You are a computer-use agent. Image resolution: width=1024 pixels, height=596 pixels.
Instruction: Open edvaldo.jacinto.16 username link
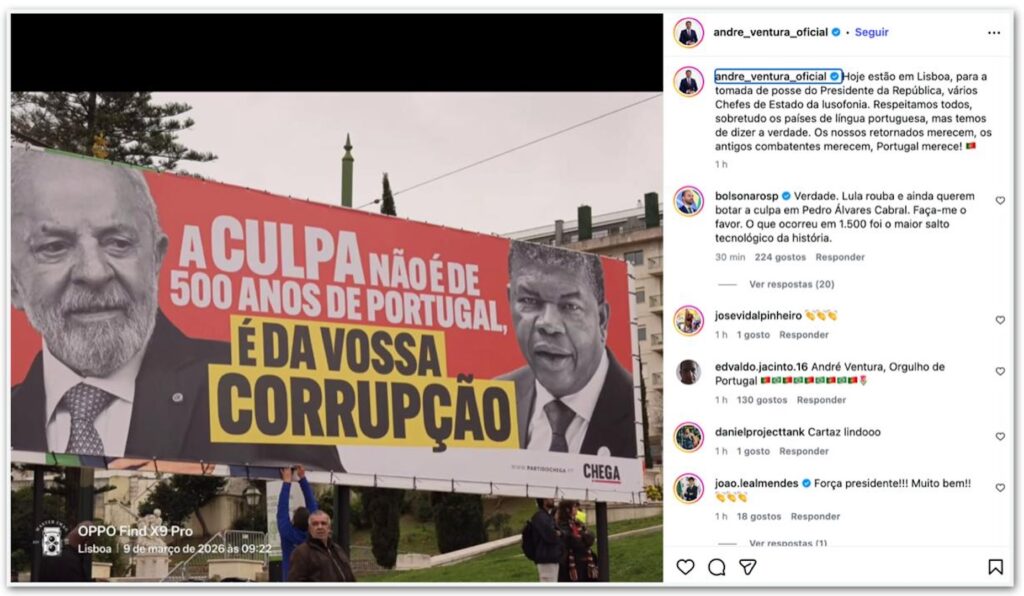tap(761, 366)
